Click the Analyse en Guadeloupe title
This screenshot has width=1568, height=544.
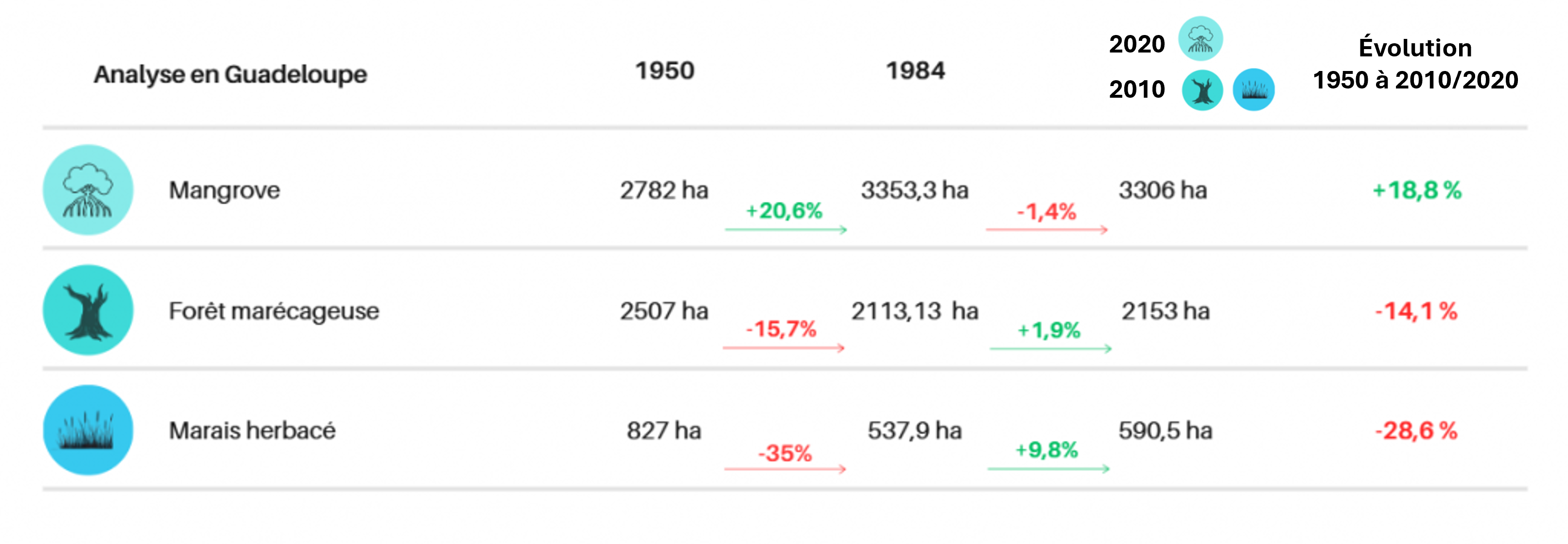[x=231, y=74]
